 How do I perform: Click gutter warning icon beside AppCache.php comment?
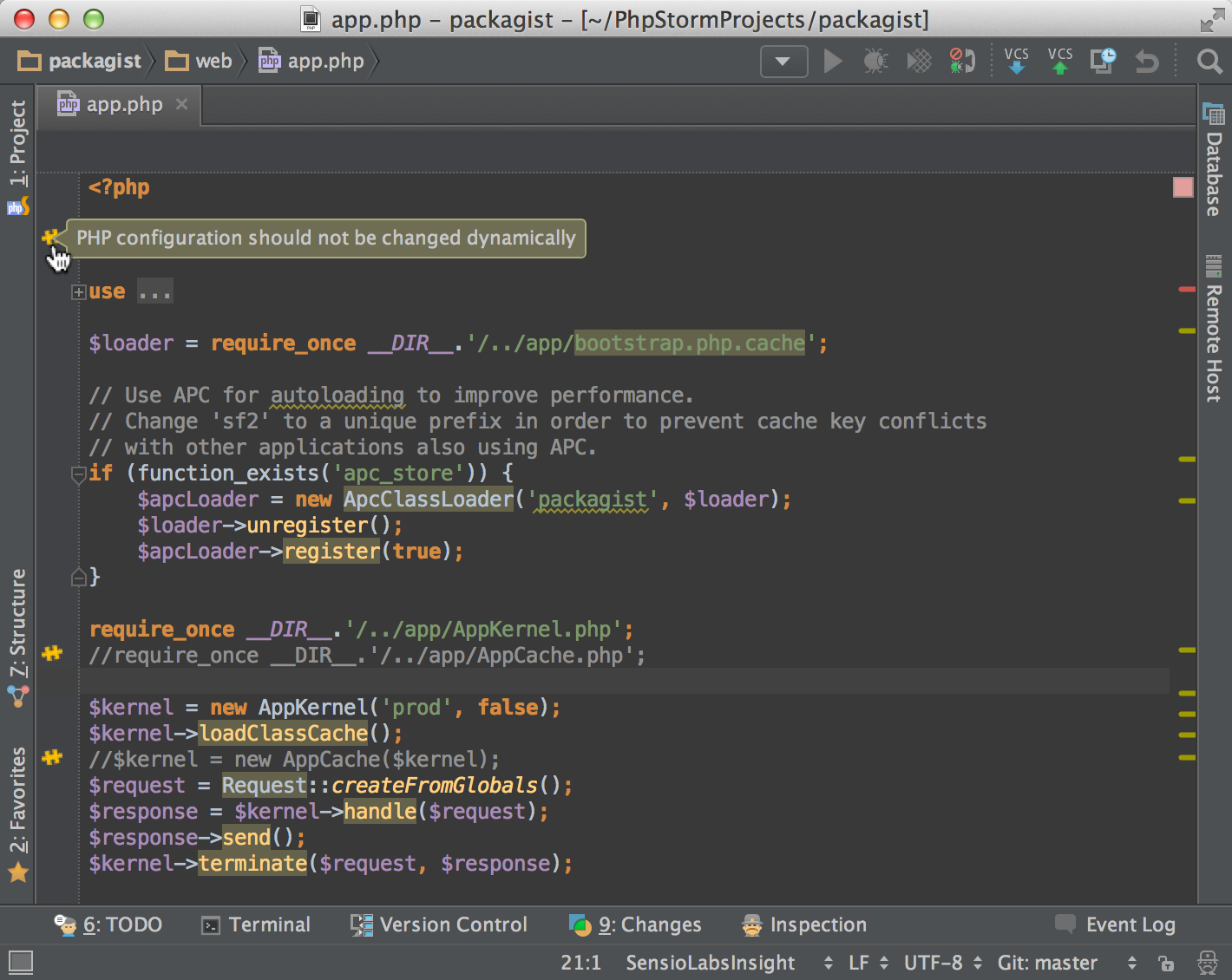(x=52, y=653)
